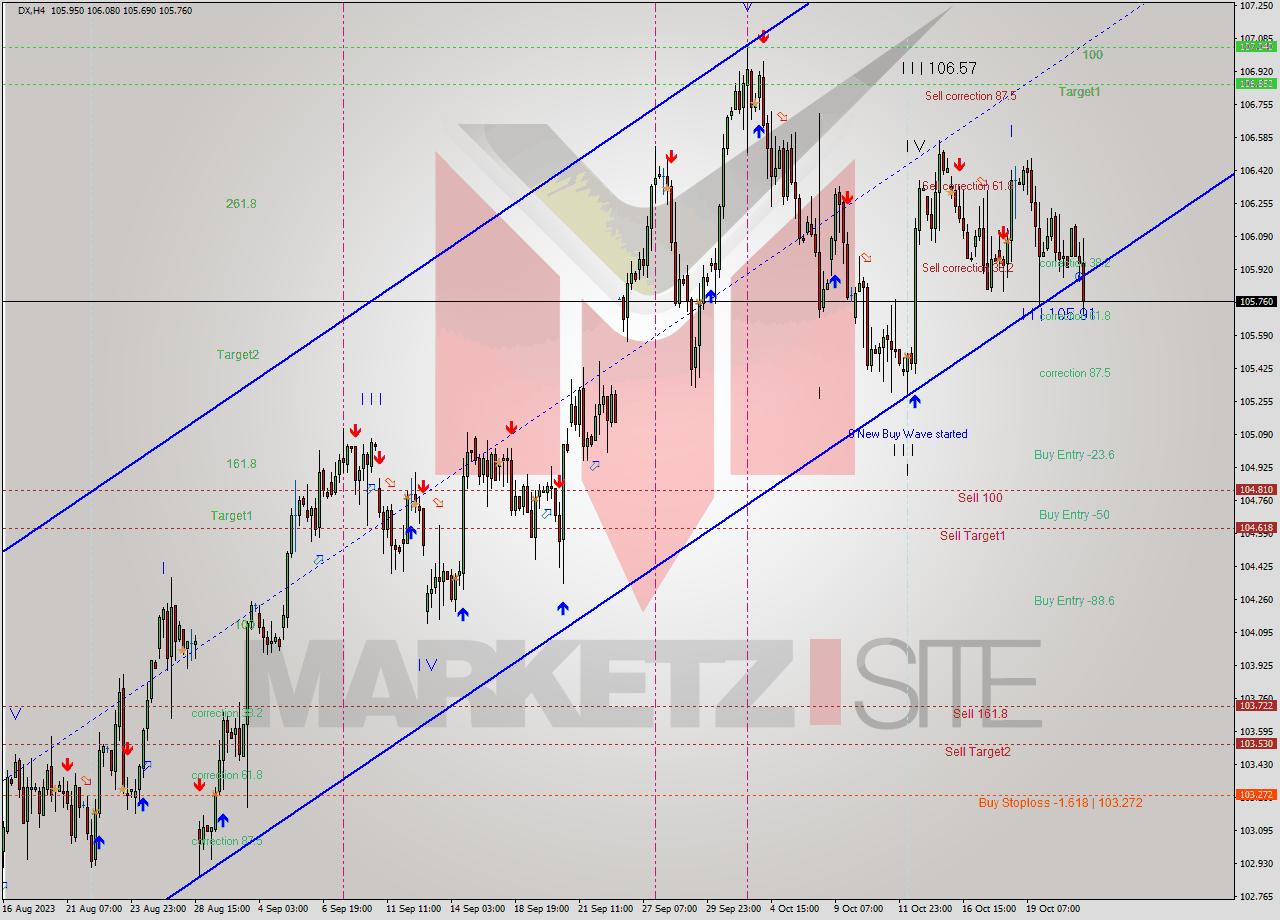Click the '9 Oct 07:00' time axis label

tap(859, 909)
